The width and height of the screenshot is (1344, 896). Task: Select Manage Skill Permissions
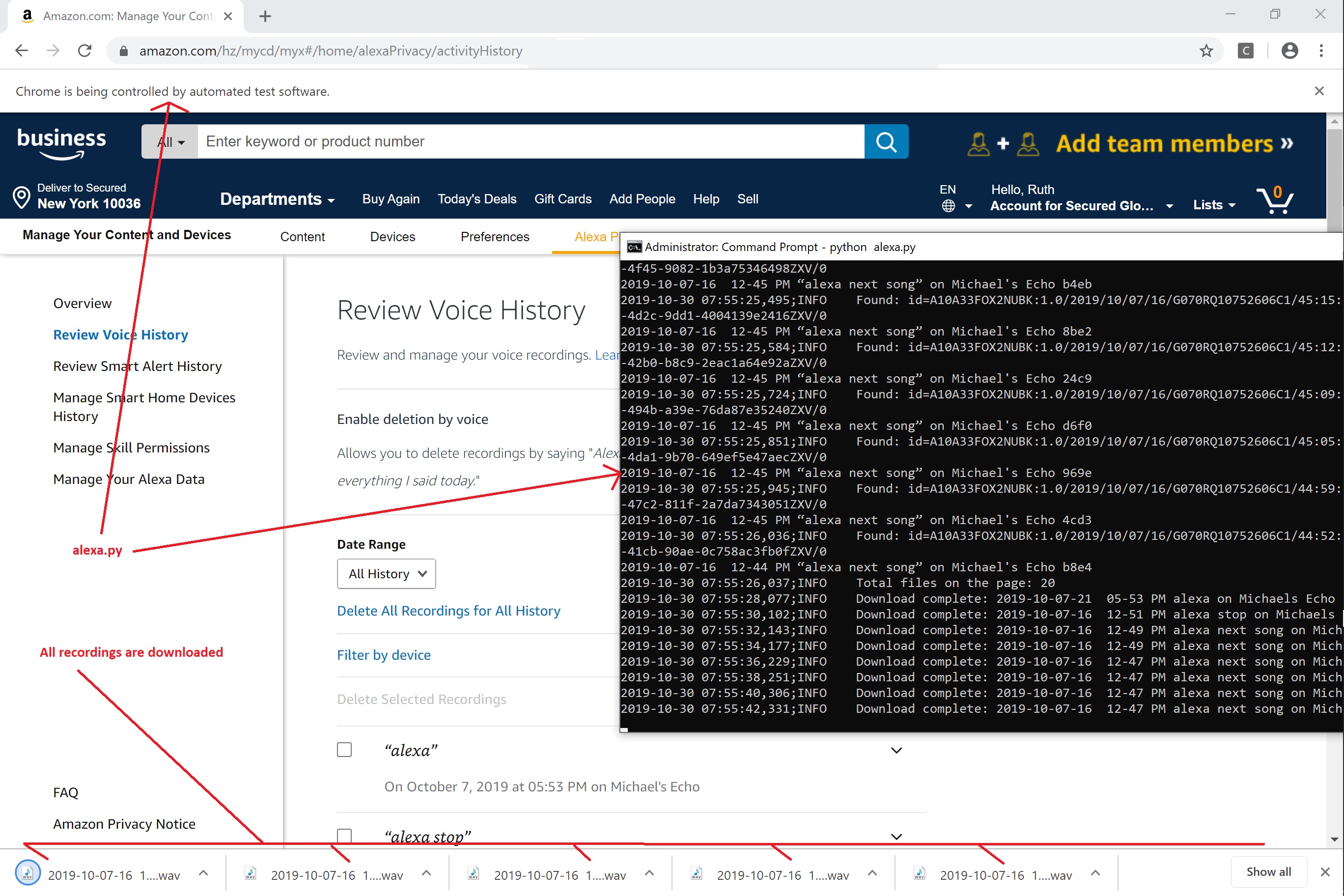click(x=131, y=448)
